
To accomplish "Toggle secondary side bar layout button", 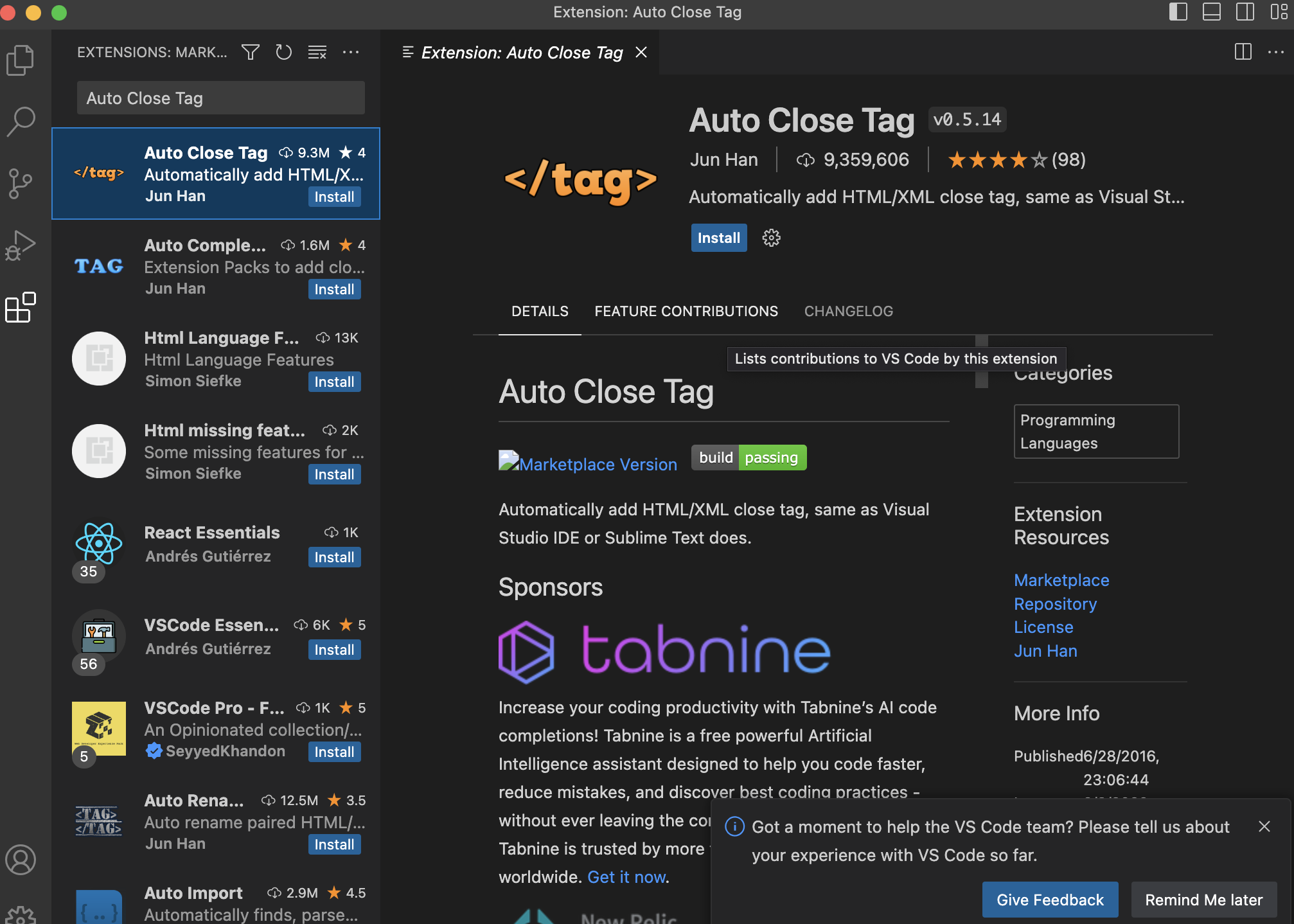I will (1245, 12).
